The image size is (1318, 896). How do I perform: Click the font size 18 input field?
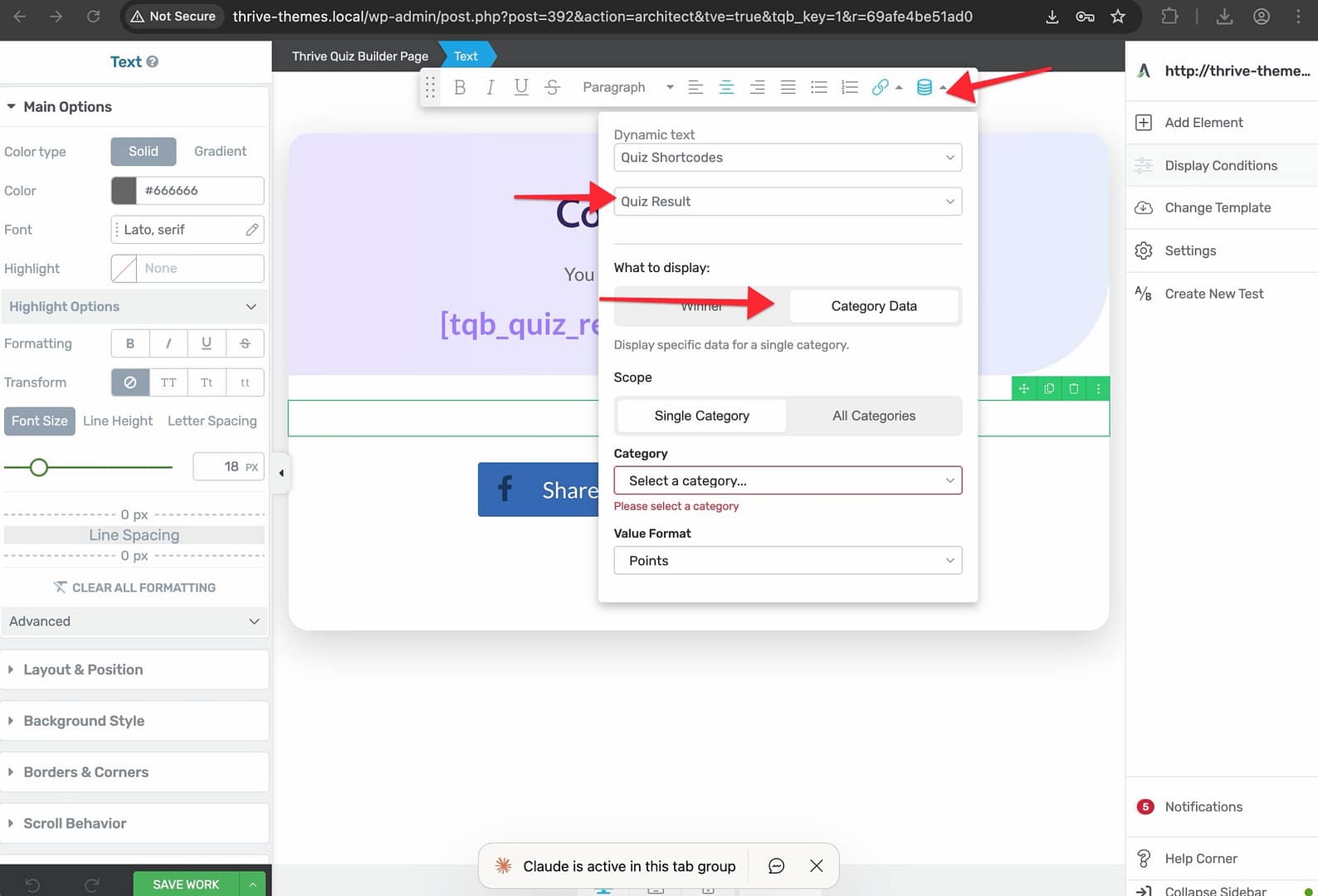coord(217,467)
